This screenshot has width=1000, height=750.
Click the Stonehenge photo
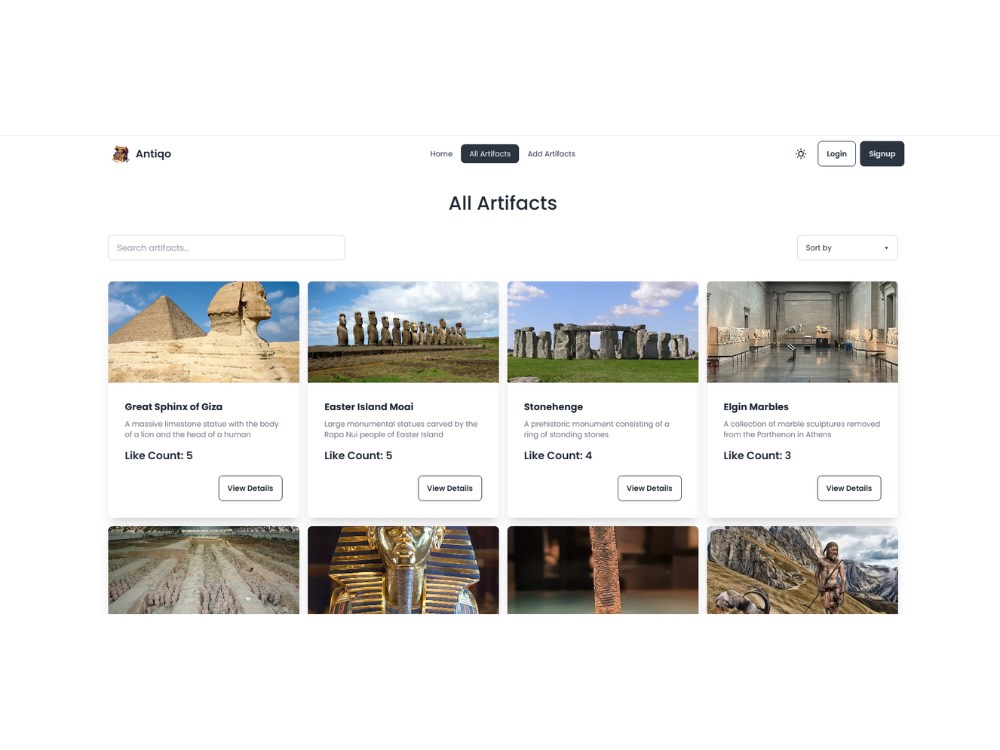[603, 332]
